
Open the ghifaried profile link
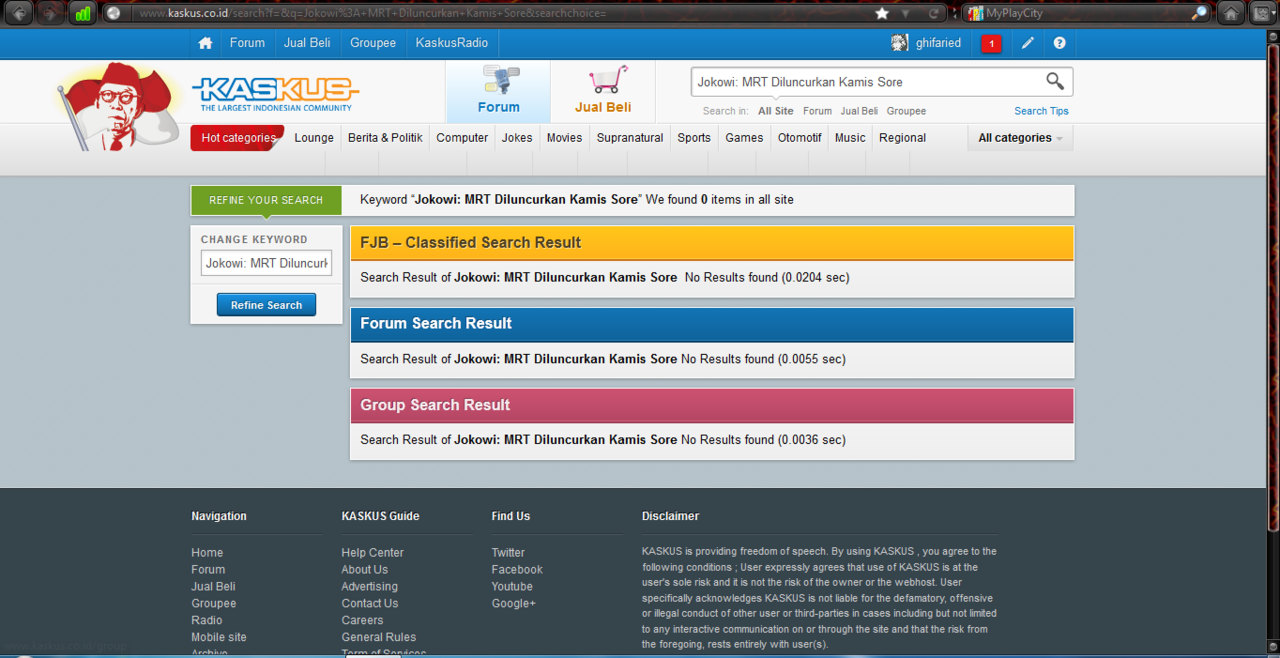coord(938,43)
